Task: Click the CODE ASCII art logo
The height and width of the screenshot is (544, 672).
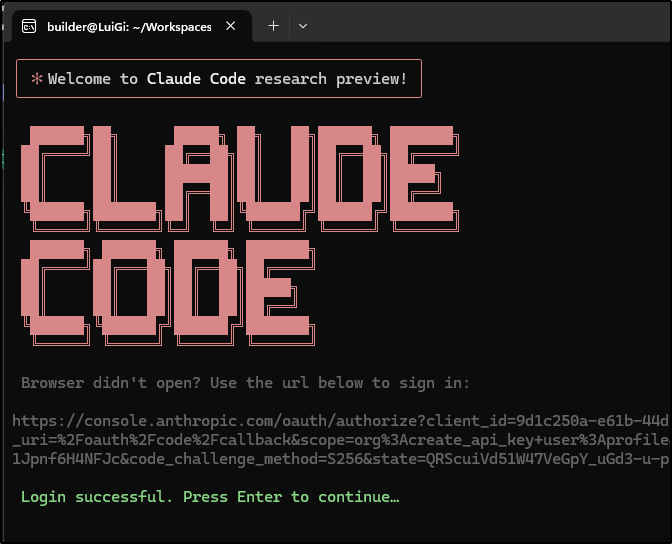Action: coord(168,292)
